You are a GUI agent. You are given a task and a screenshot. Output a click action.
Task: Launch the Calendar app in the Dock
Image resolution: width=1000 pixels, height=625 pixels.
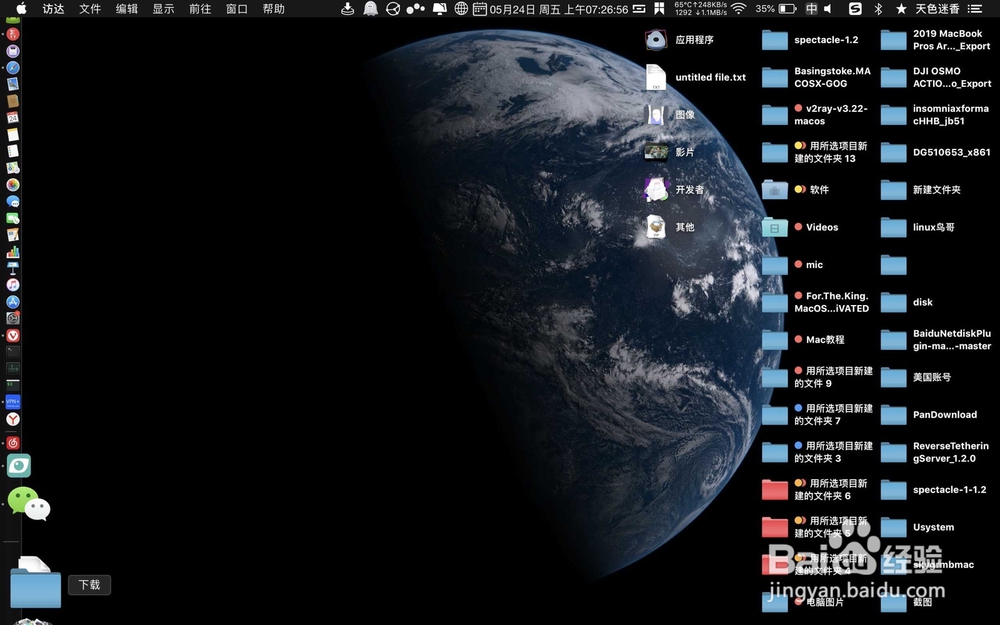click(x=13, y=117)
